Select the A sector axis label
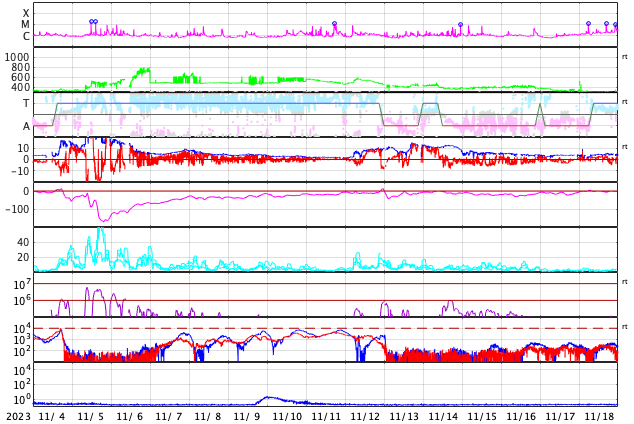Viewport: 634px width, 424px height. 26,127
